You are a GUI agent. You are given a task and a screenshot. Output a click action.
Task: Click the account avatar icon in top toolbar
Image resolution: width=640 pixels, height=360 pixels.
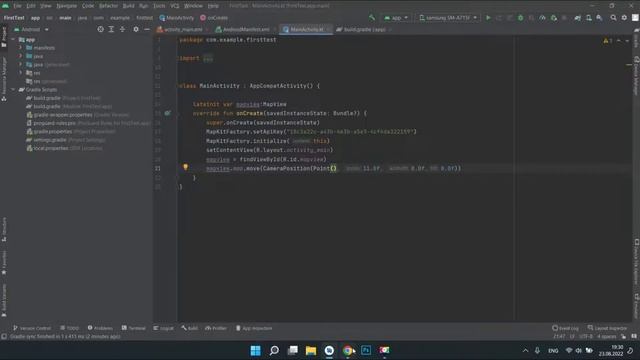(635, 18)
